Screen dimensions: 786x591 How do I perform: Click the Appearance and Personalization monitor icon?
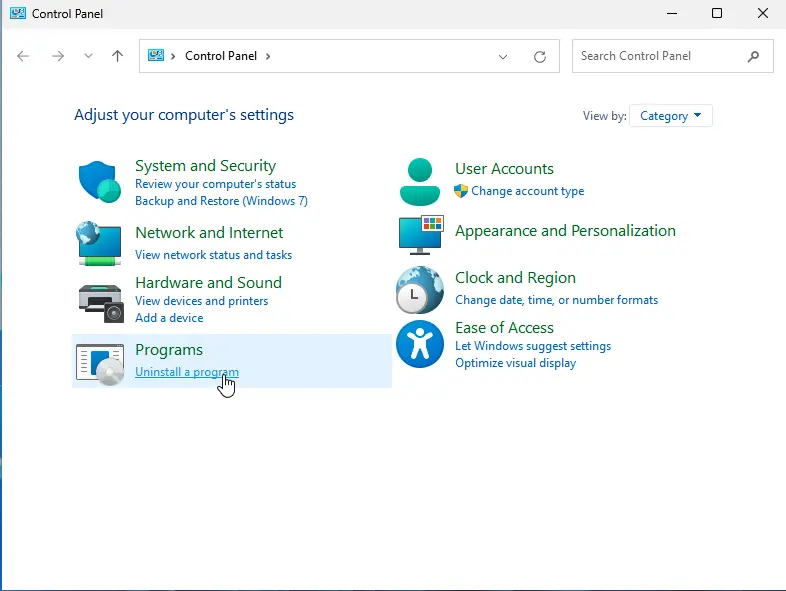click(x=420, y=234)
